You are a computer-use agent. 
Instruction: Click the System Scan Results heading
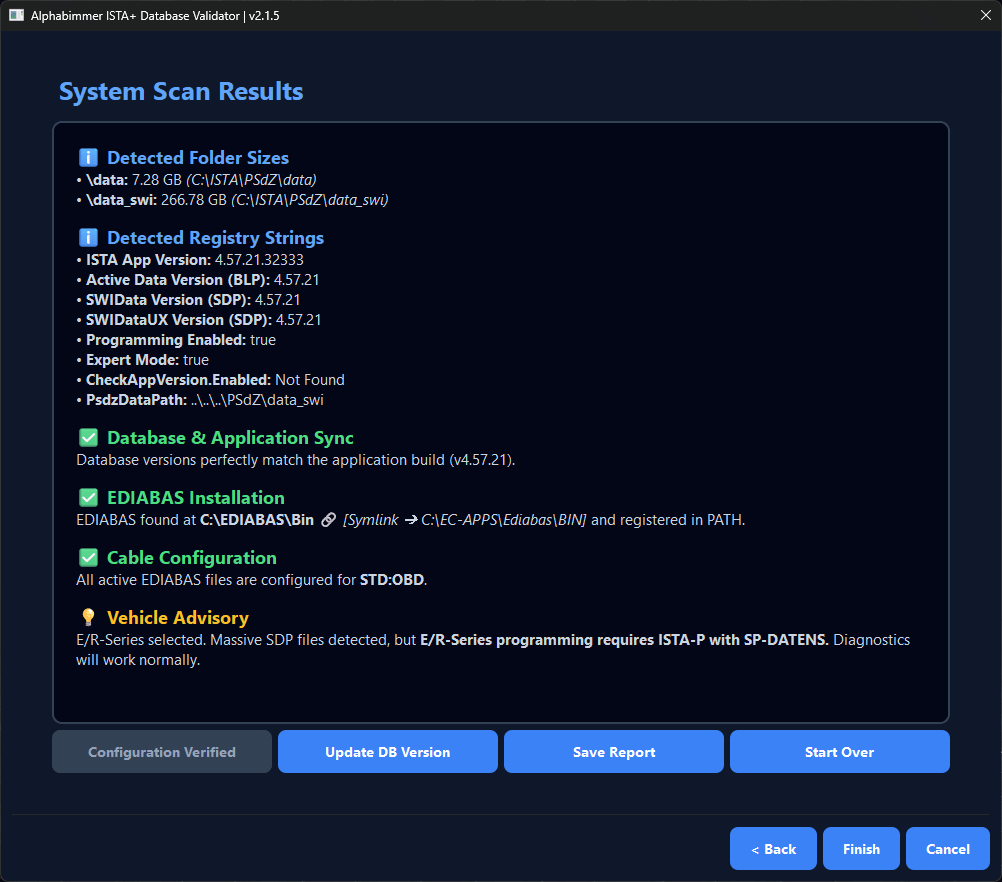click(x=181, y=91)
